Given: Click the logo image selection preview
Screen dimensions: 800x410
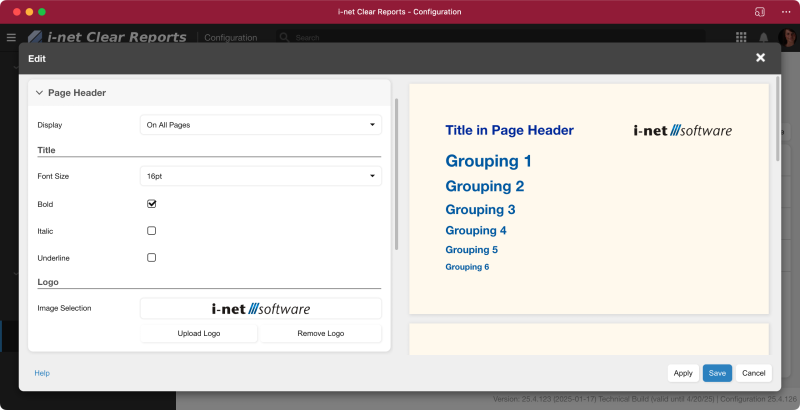Looking at the screenshot, I should (260, 308).
